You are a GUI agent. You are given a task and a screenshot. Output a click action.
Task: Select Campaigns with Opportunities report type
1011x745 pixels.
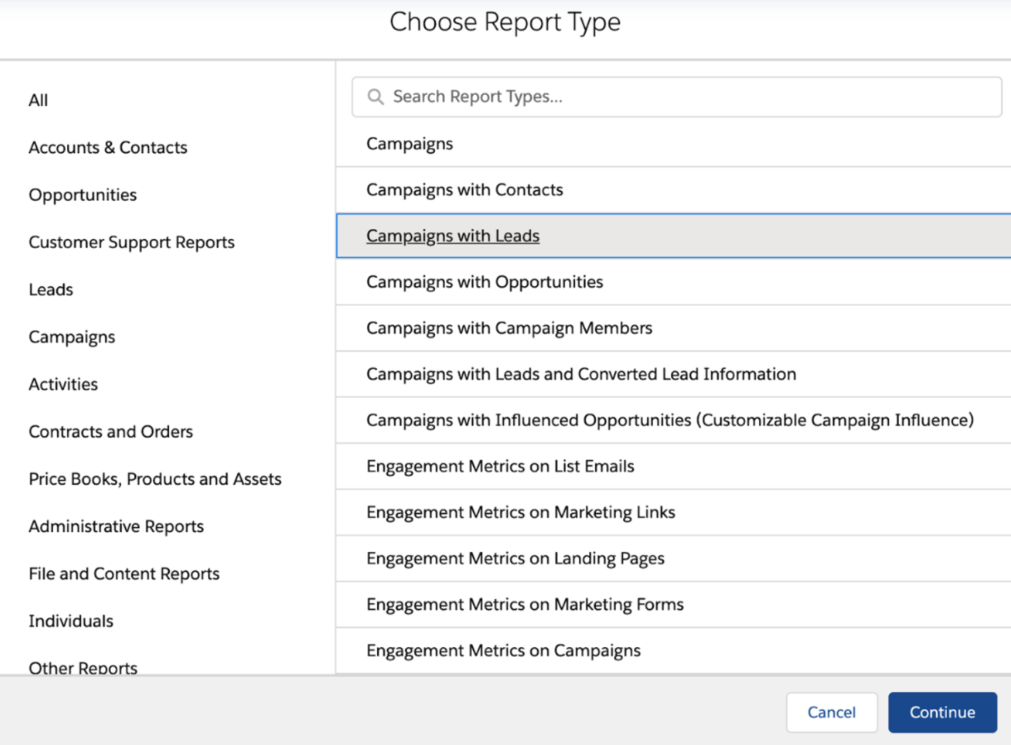[673, 282]
